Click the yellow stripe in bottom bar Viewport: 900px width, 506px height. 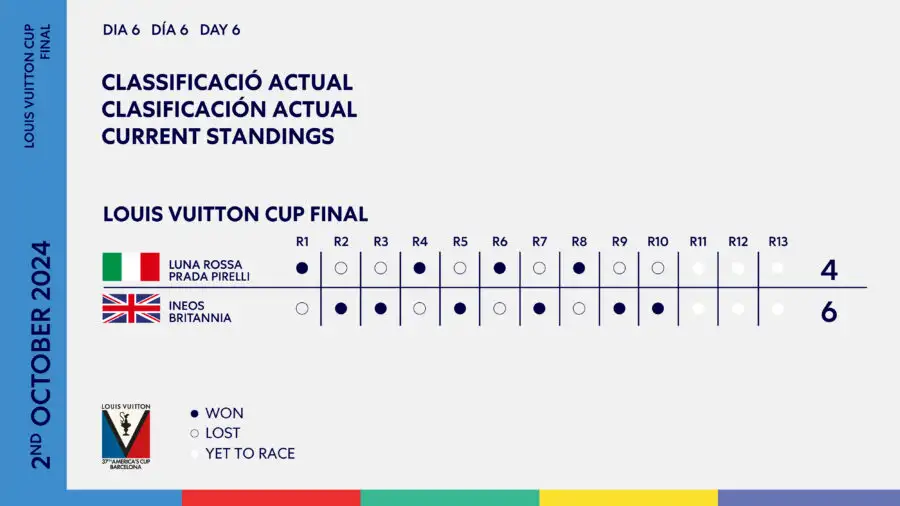click(628, 497)
